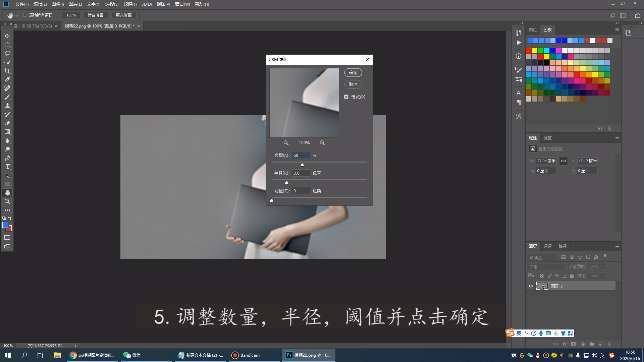The image size is (644, 362).
Task: Select the Gradient tool
Action: tap(7, 131)
